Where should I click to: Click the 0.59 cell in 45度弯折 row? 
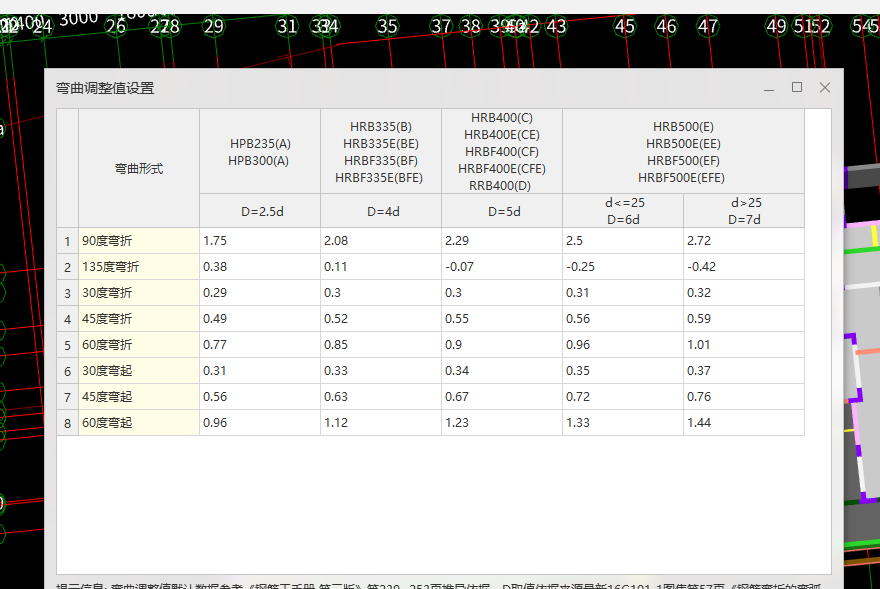744,319
